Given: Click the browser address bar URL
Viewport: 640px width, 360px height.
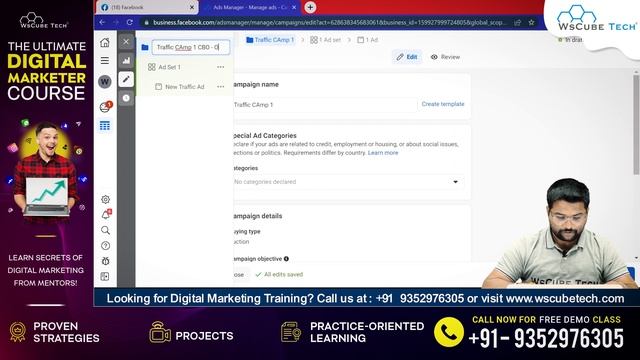Looking at the screenshot, I should (x=329, y=22).
